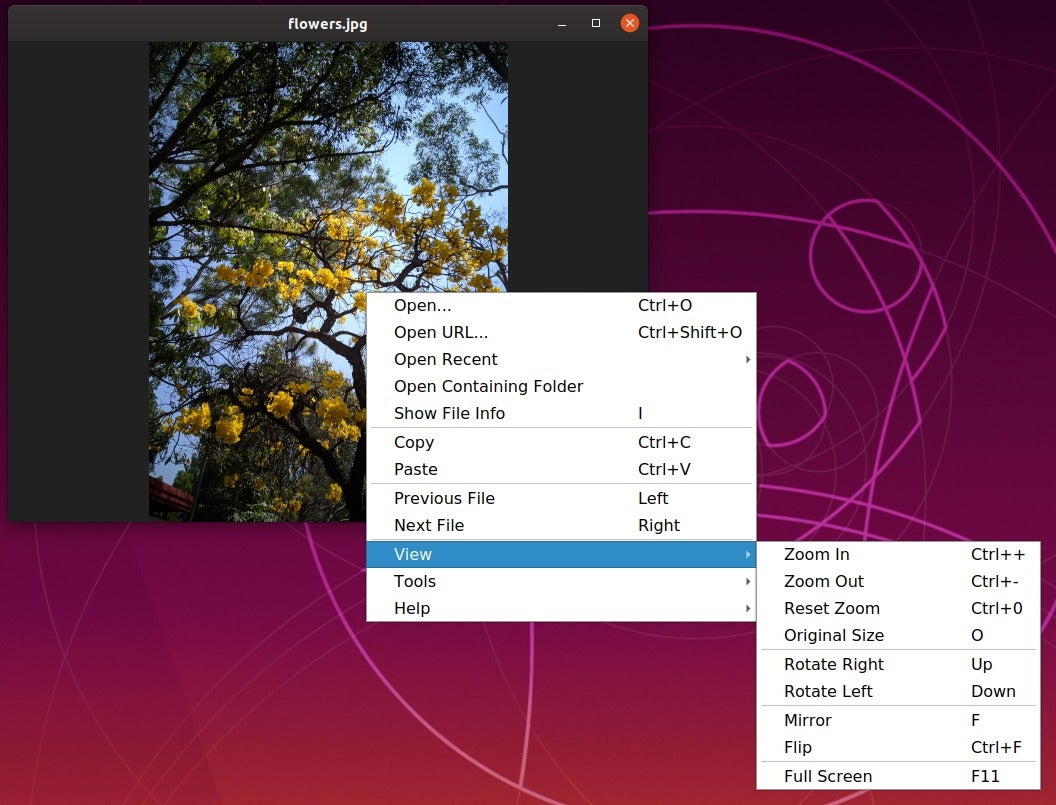Maximize the flowers.jpg window
This screenshot has height=805, width=1056.
click(596, 23)
